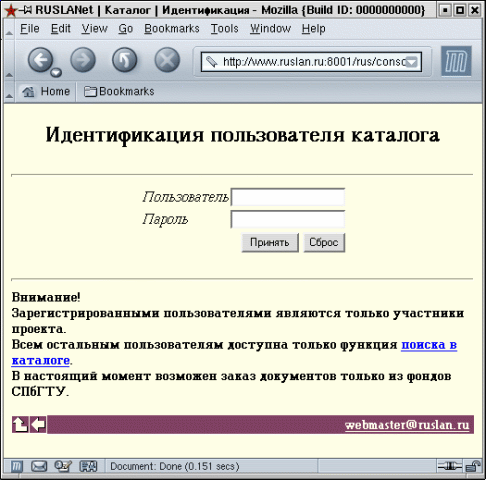486x480 pixels.
Task: Open the Tools menu
Action: 225,29
